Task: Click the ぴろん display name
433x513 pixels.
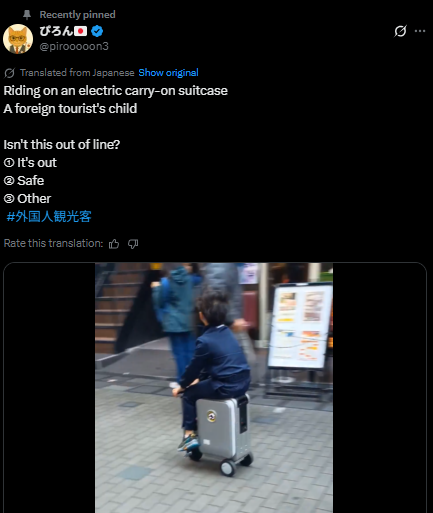Action: (56, 31)
